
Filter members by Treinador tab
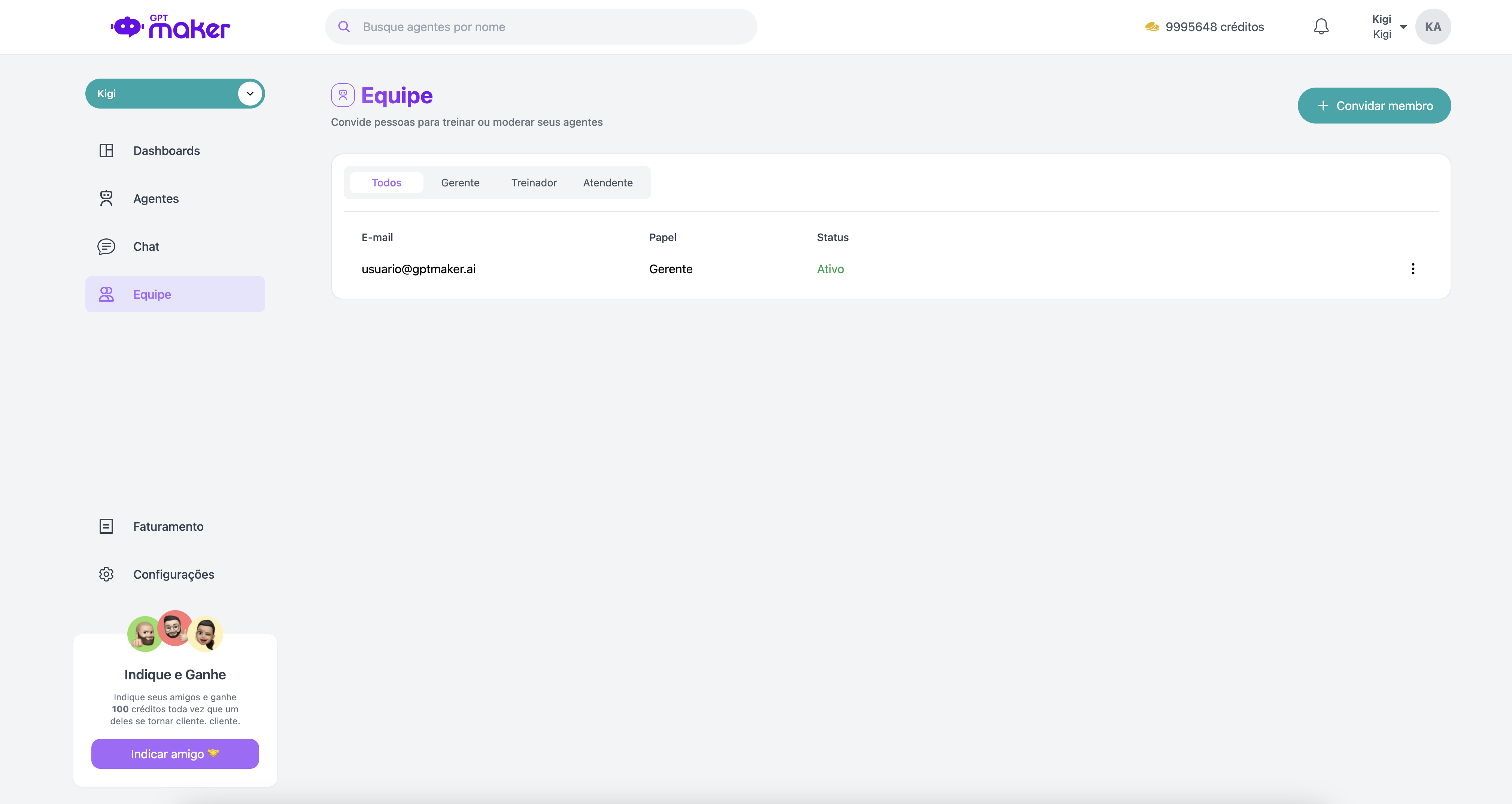click(x=534, y=183)
